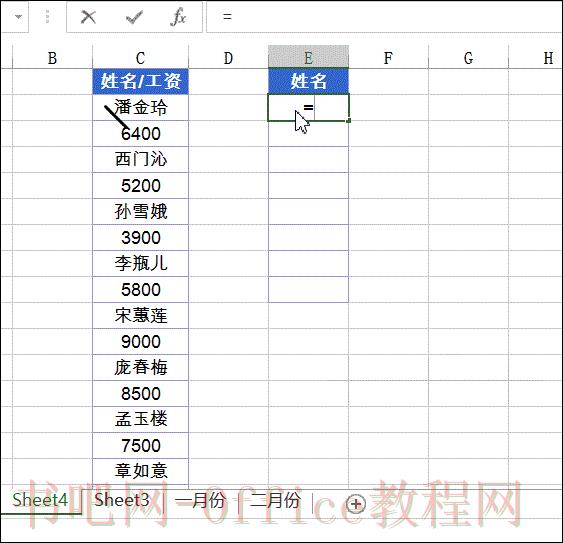Click the 姓名/工资 header cell
Screen dimensions: 563x543
[x=140, y=81]
